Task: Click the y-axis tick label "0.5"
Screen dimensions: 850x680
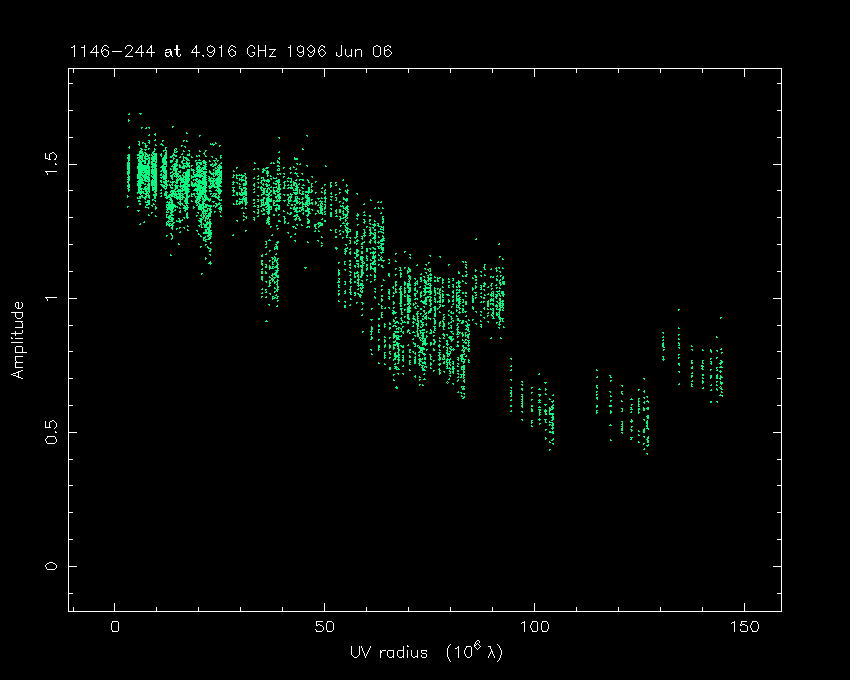Action: point(50,432)
